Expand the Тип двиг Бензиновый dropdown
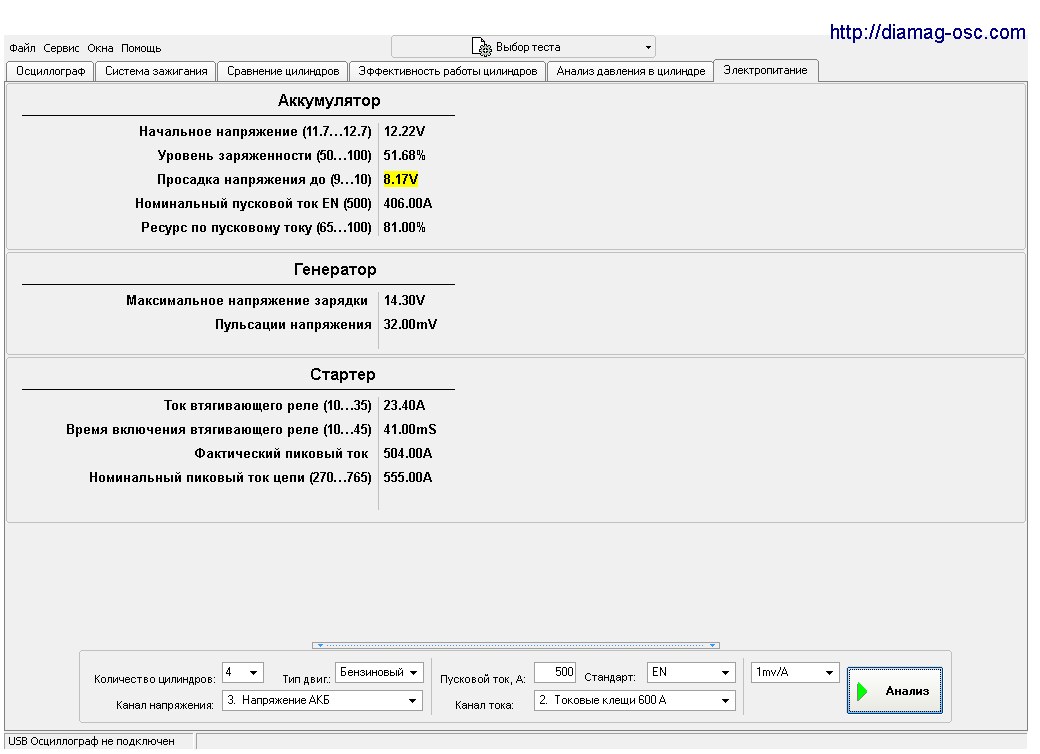1040x754 pixels. pyautogui.click(x=379, y=672)
